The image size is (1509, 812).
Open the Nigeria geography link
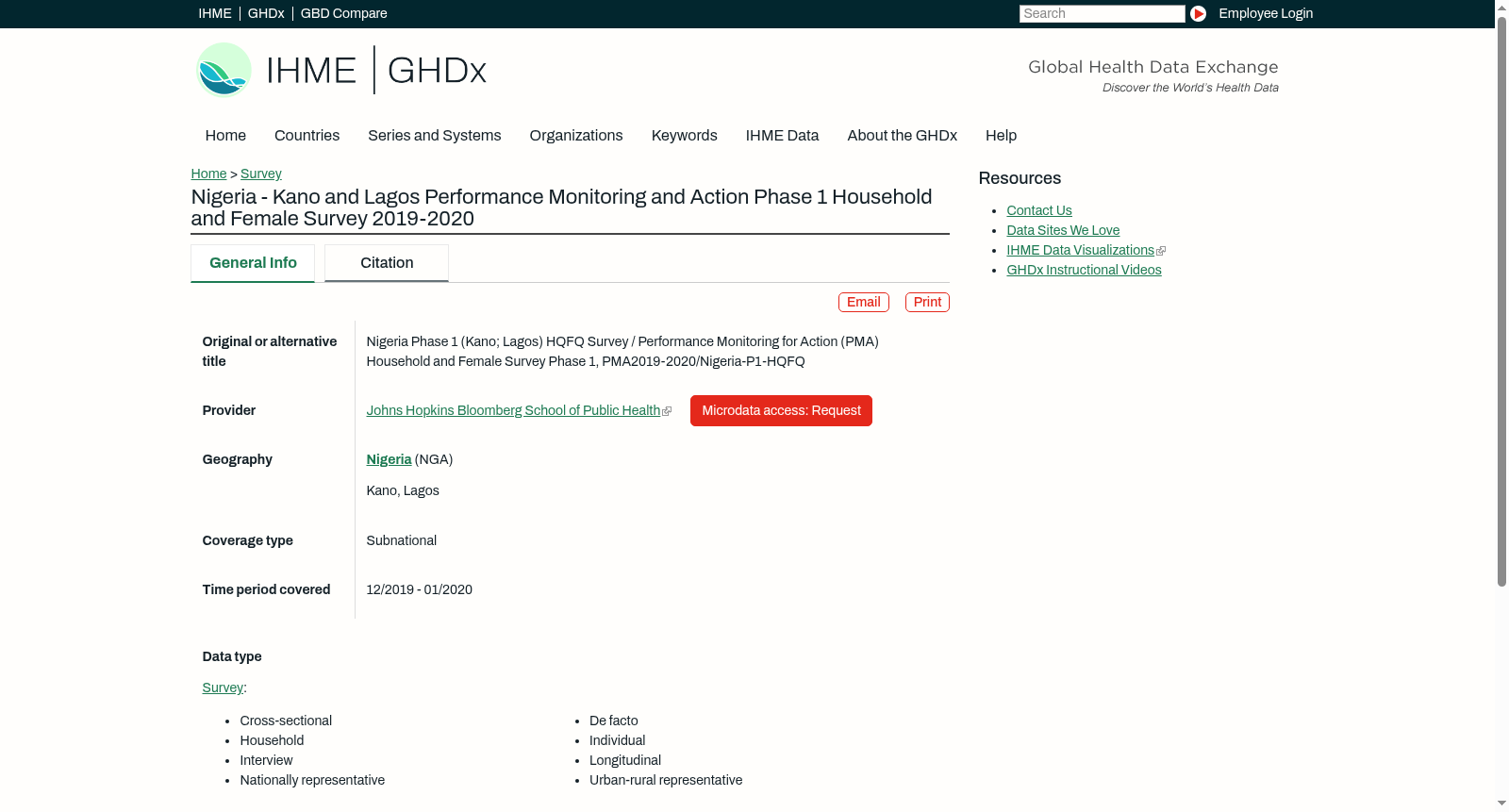[389, 459]
